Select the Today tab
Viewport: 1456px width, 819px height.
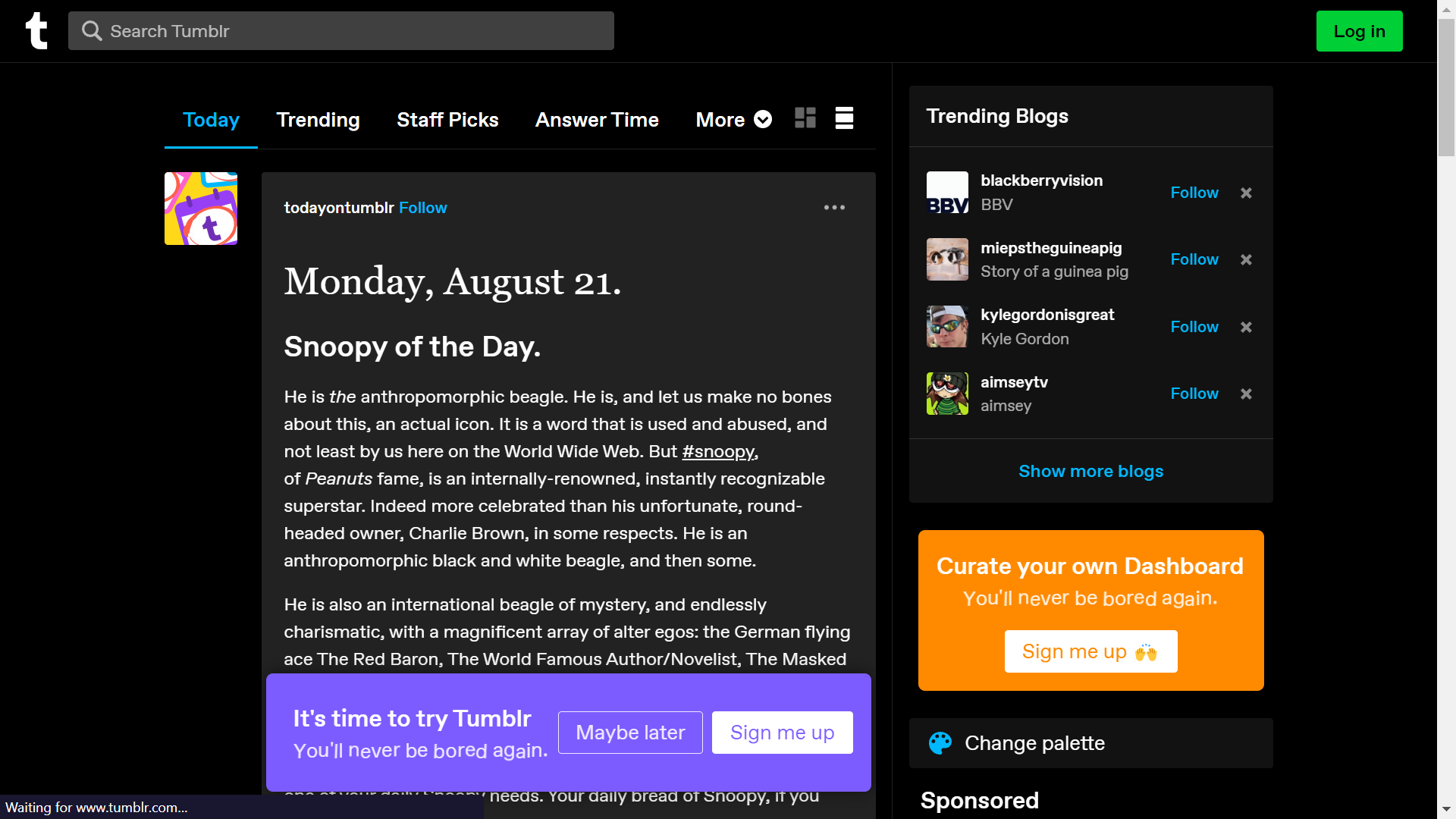211,120
